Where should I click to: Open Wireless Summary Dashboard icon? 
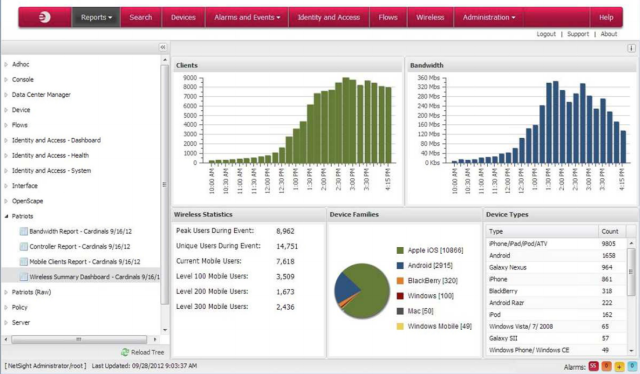(x=24, y=277)
